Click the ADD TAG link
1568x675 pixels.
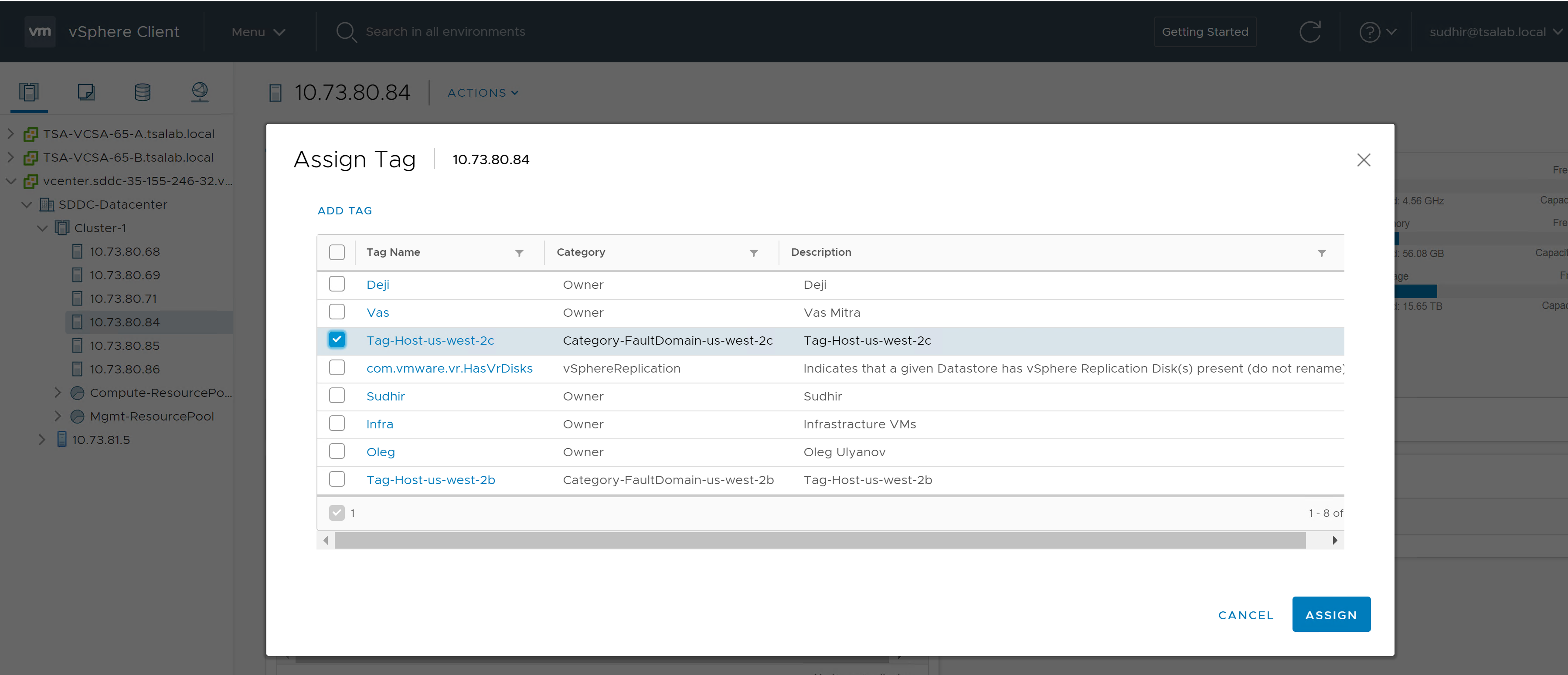[344, 210]
